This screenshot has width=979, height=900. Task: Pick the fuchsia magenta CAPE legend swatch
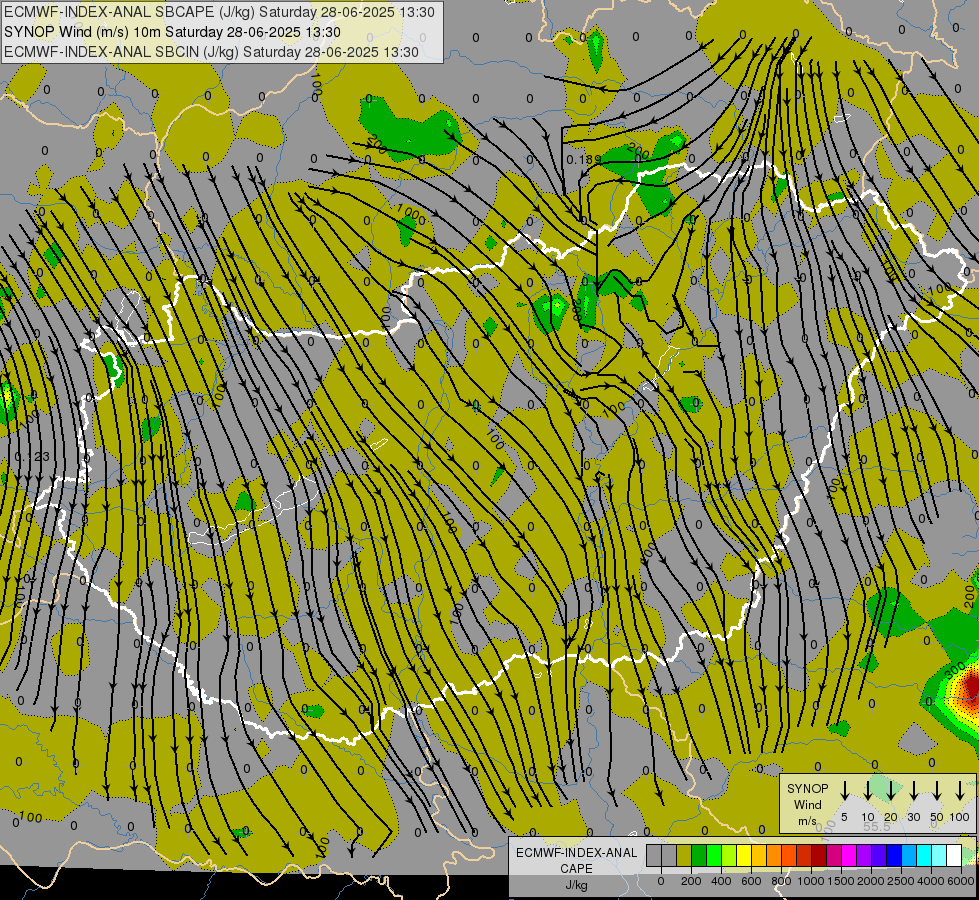(x=849, y=855)
